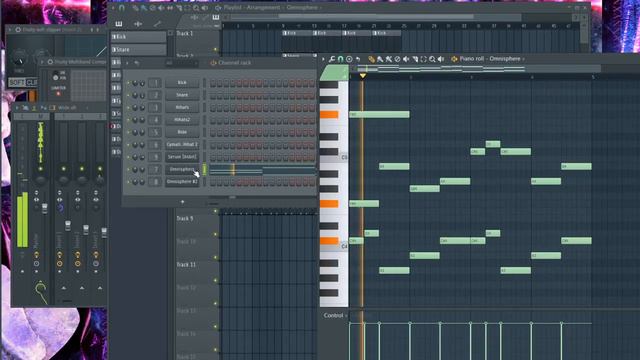Select the Piano roll Paint brush tool
640x360 pixels.
[x=380, y=59]
